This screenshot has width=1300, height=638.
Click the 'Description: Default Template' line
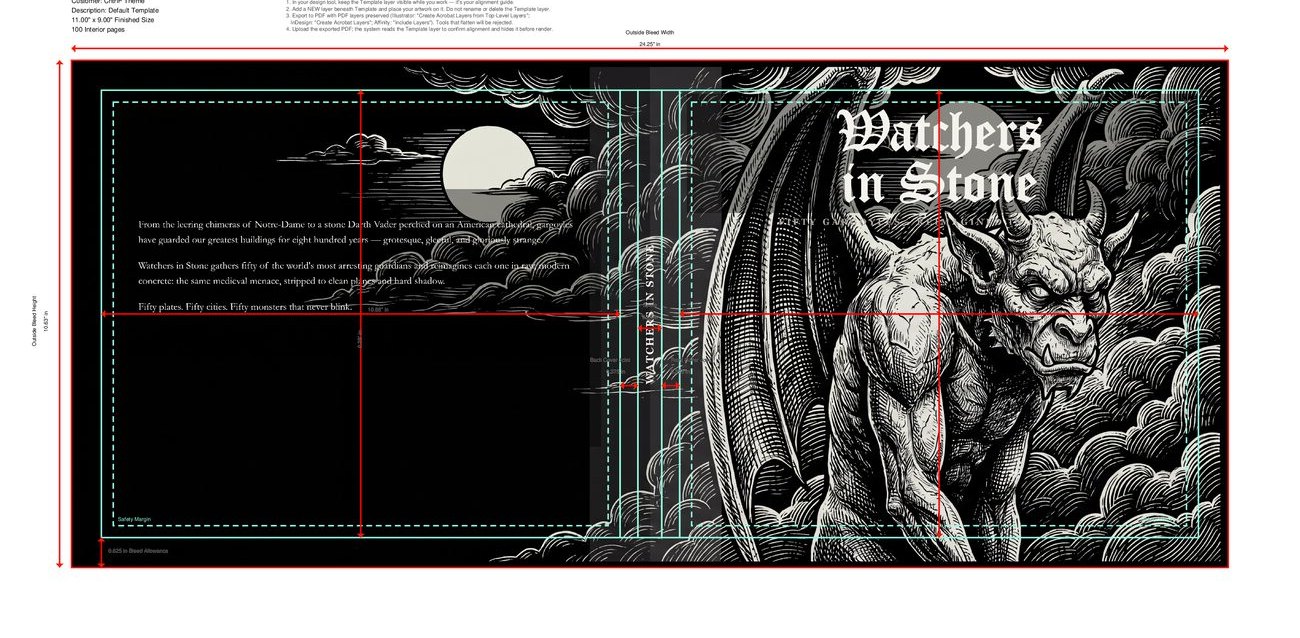click(115, 10)
